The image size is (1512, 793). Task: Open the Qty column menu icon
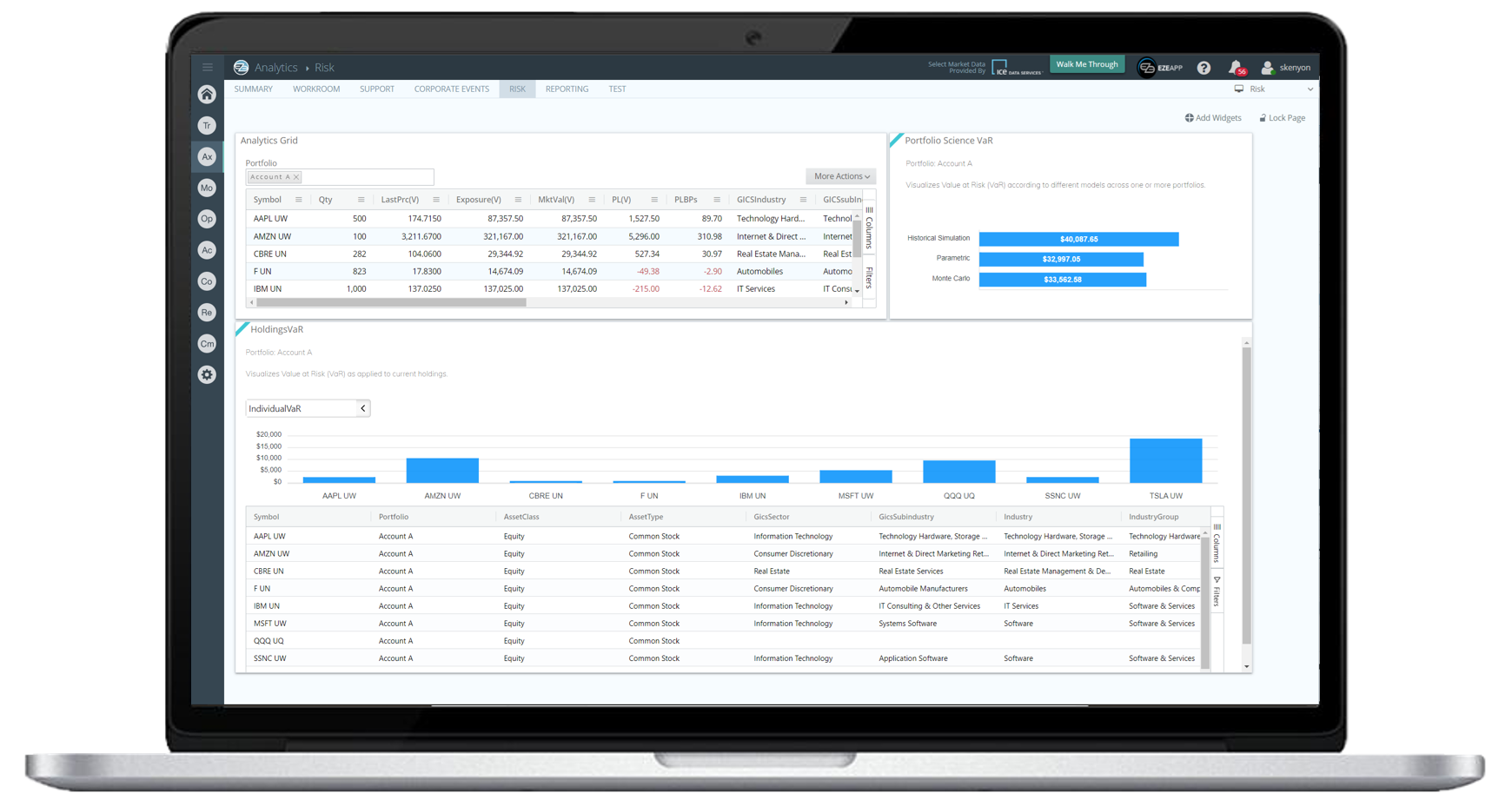(361, 200)
